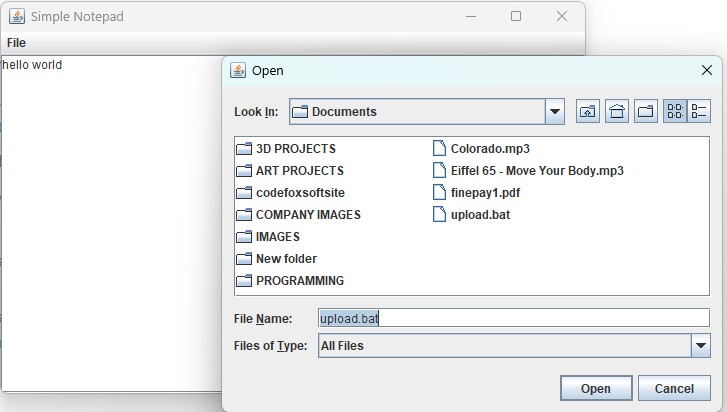Select the "PROGRAMMING" name text

[x=300, y=281]
